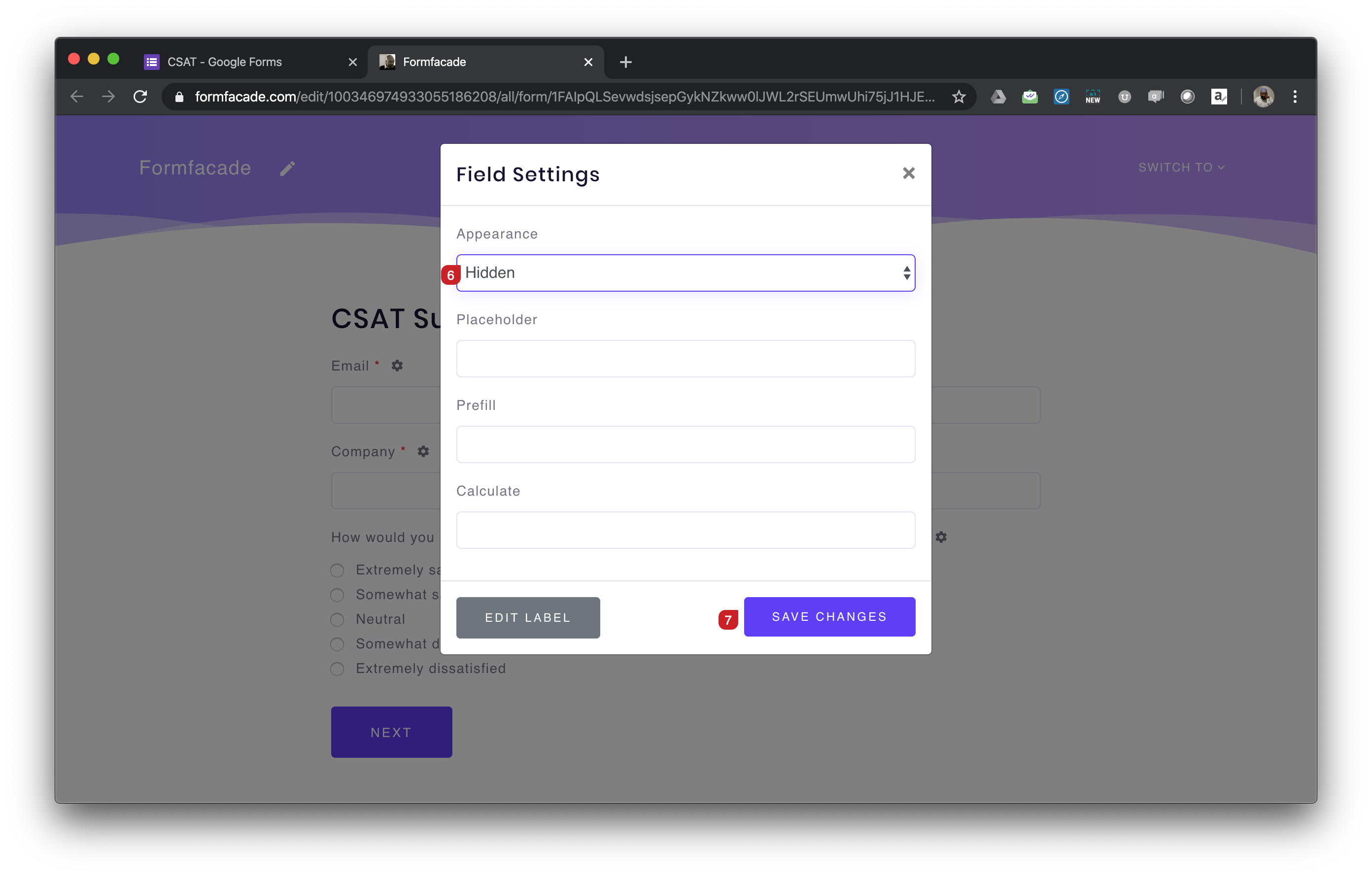Open the Appearance dropdown showing Hidden
Screen dimensions: 1372x876
tap(685, 273)
